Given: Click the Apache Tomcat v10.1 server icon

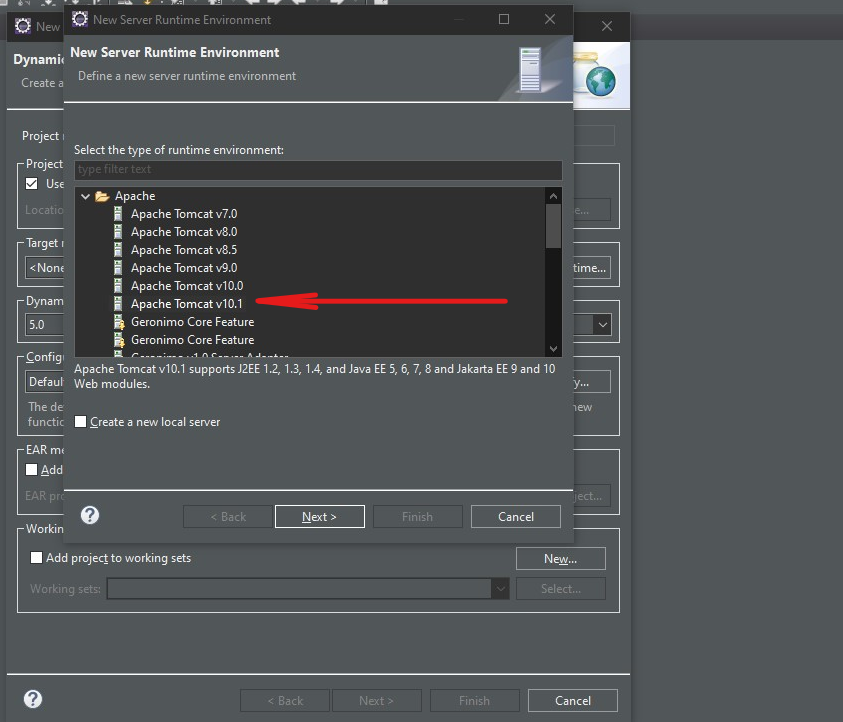Looking at the screenshot, I should tap(119, 304).
